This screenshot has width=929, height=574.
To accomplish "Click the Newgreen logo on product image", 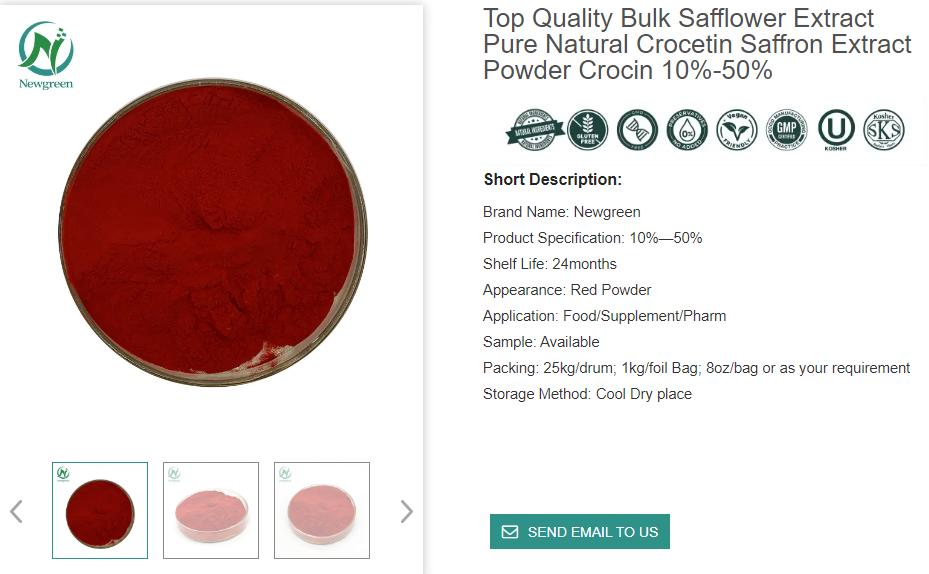I will (x=46, y=56).
